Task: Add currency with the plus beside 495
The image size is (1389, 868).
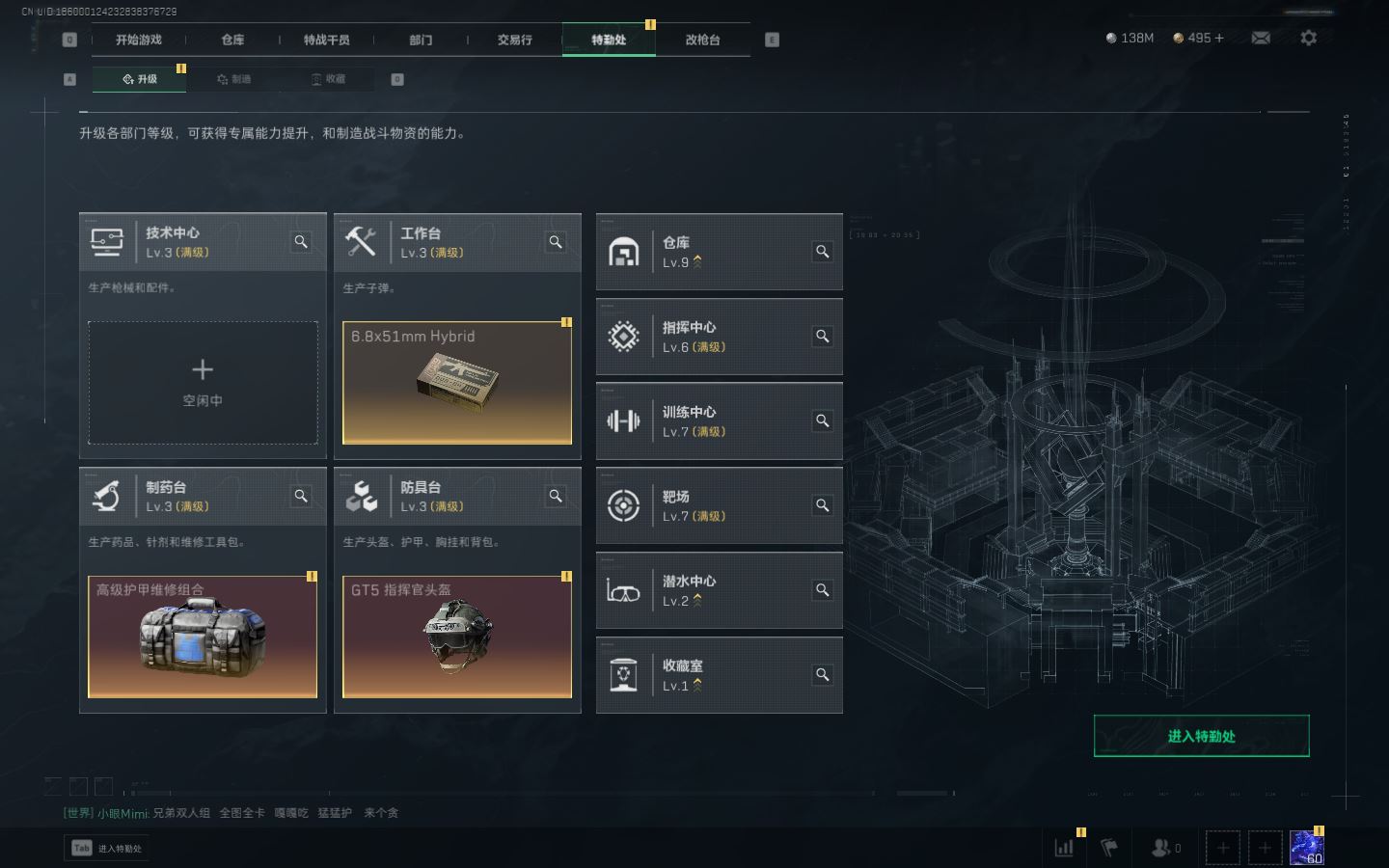Action: point(1219,38)
